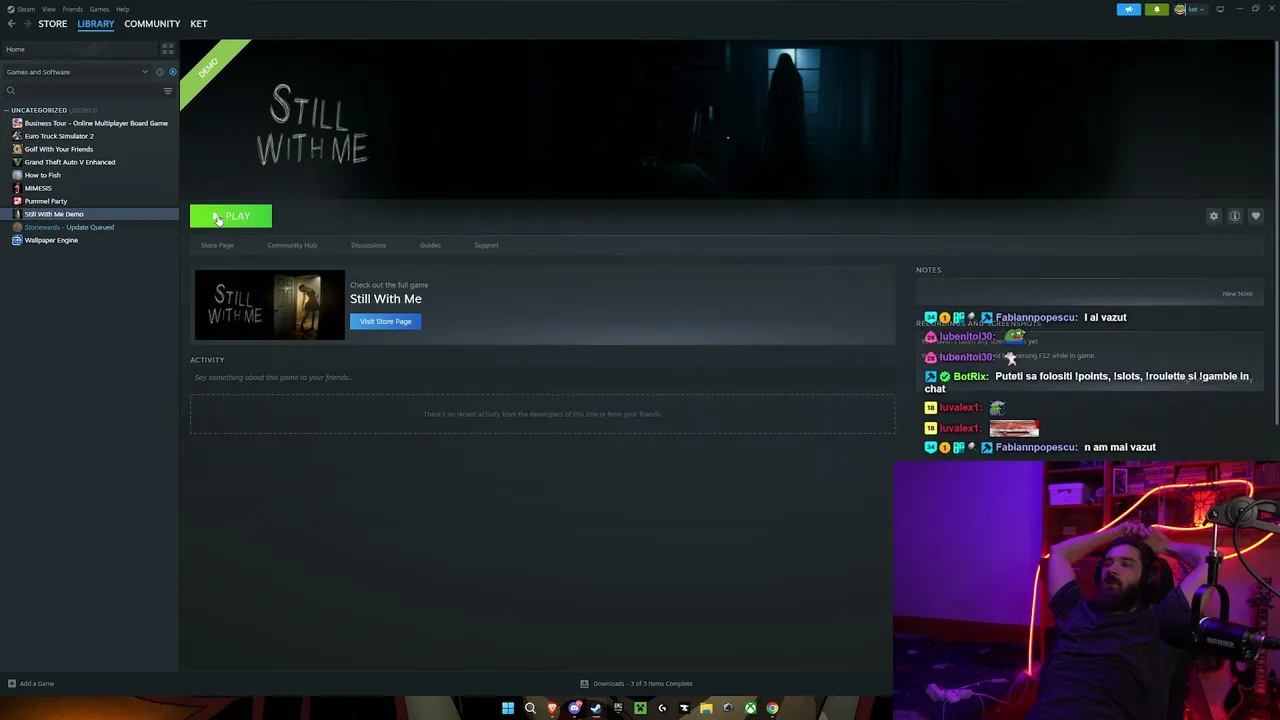Open the View menu
Screen dimensions: 1280x720
coord(49,9)
